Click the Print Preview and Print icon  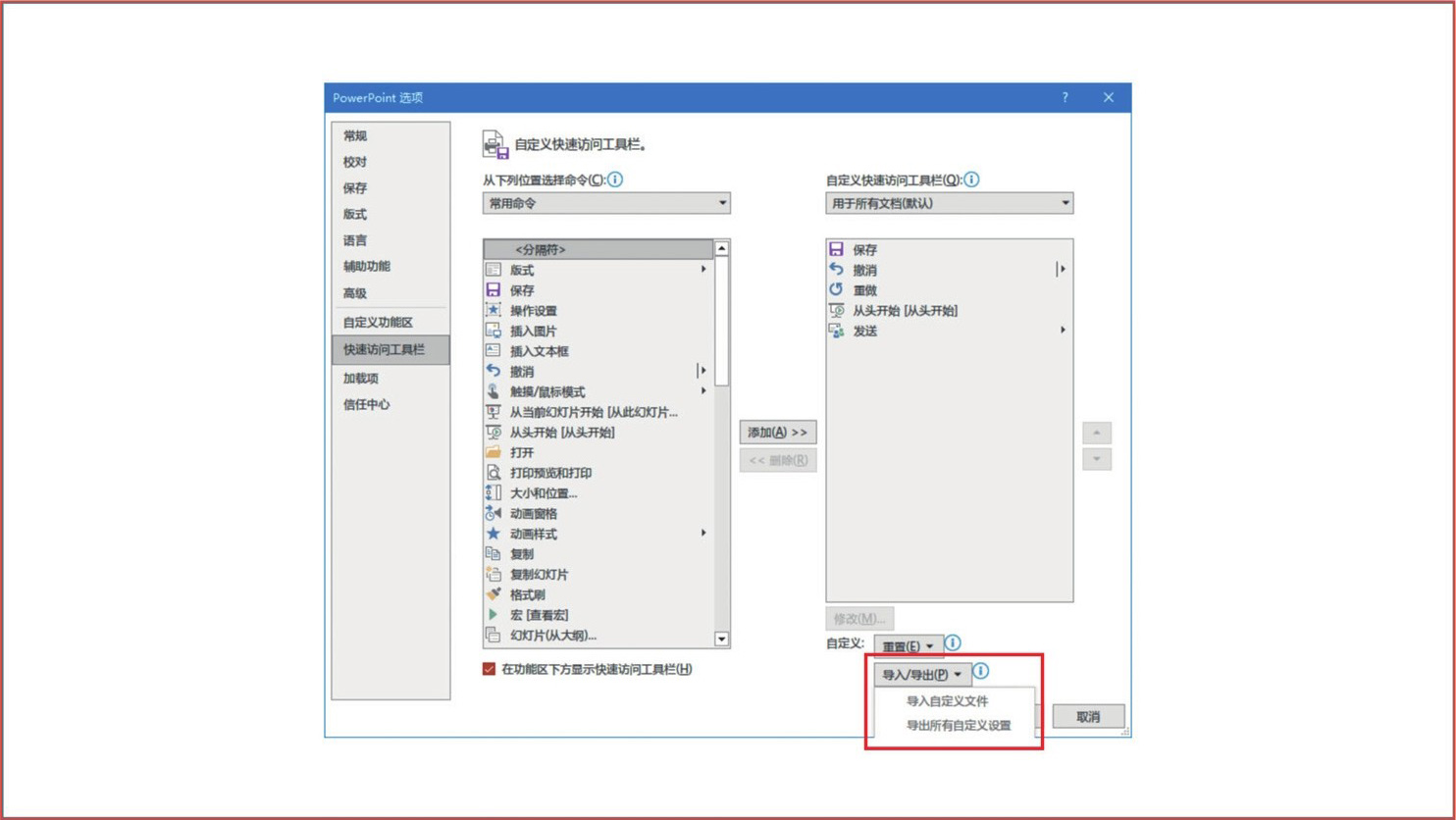[494, 473]
